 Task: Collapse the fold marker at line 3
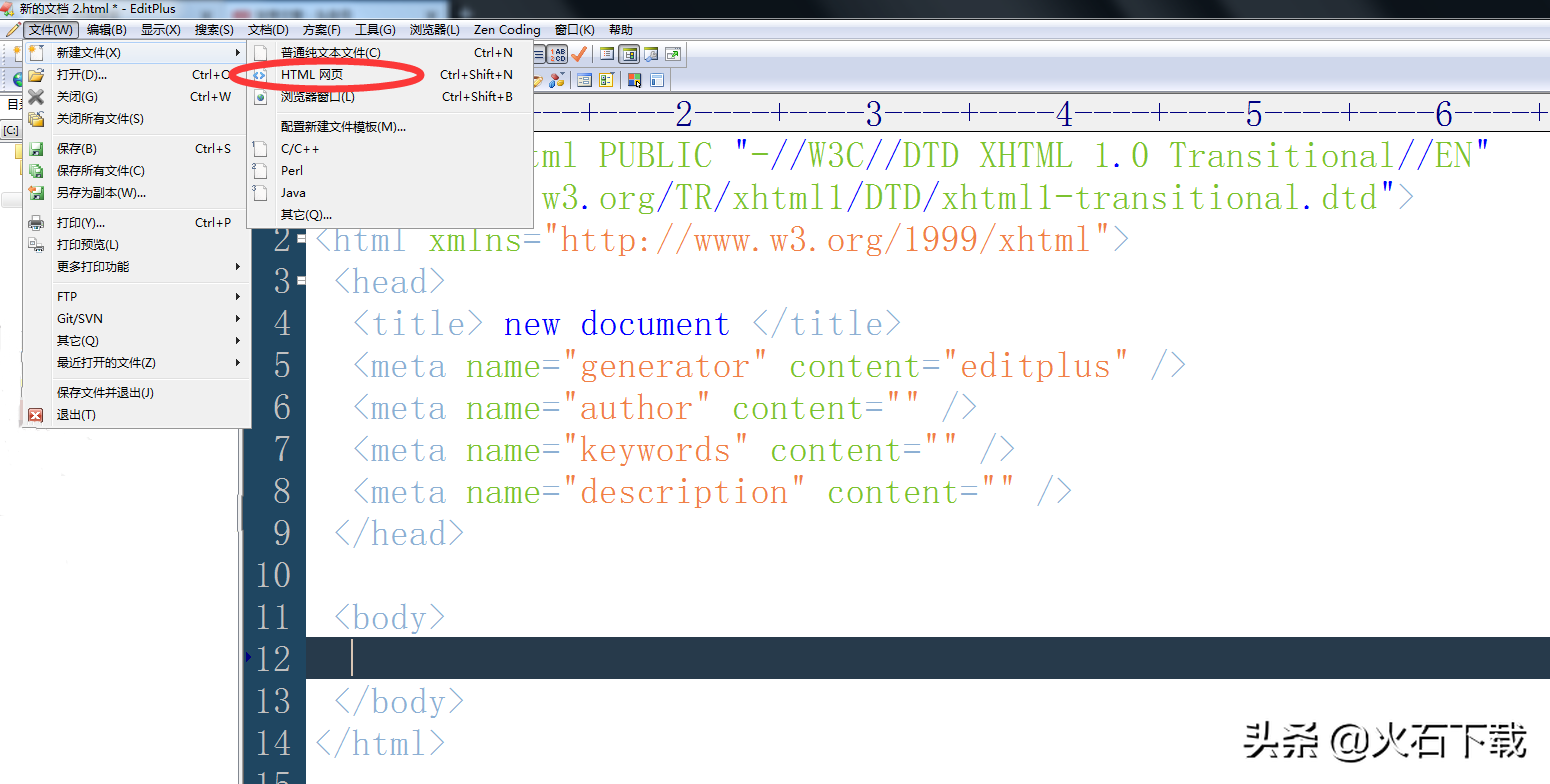click(x=300, y=281)
